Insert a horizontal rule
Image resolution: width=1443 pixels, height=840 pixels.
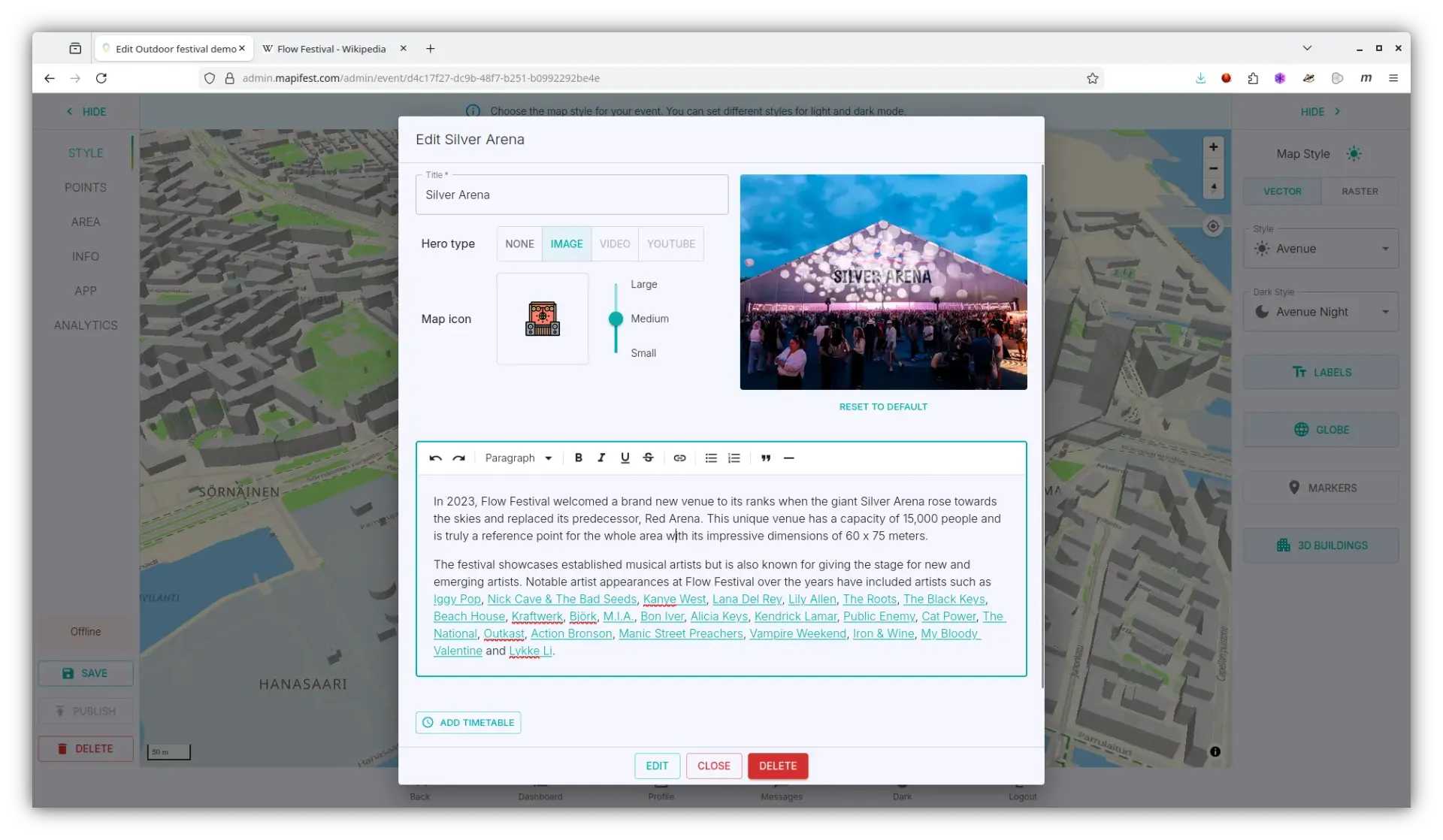pyautogui.click(x=789, y=458)
